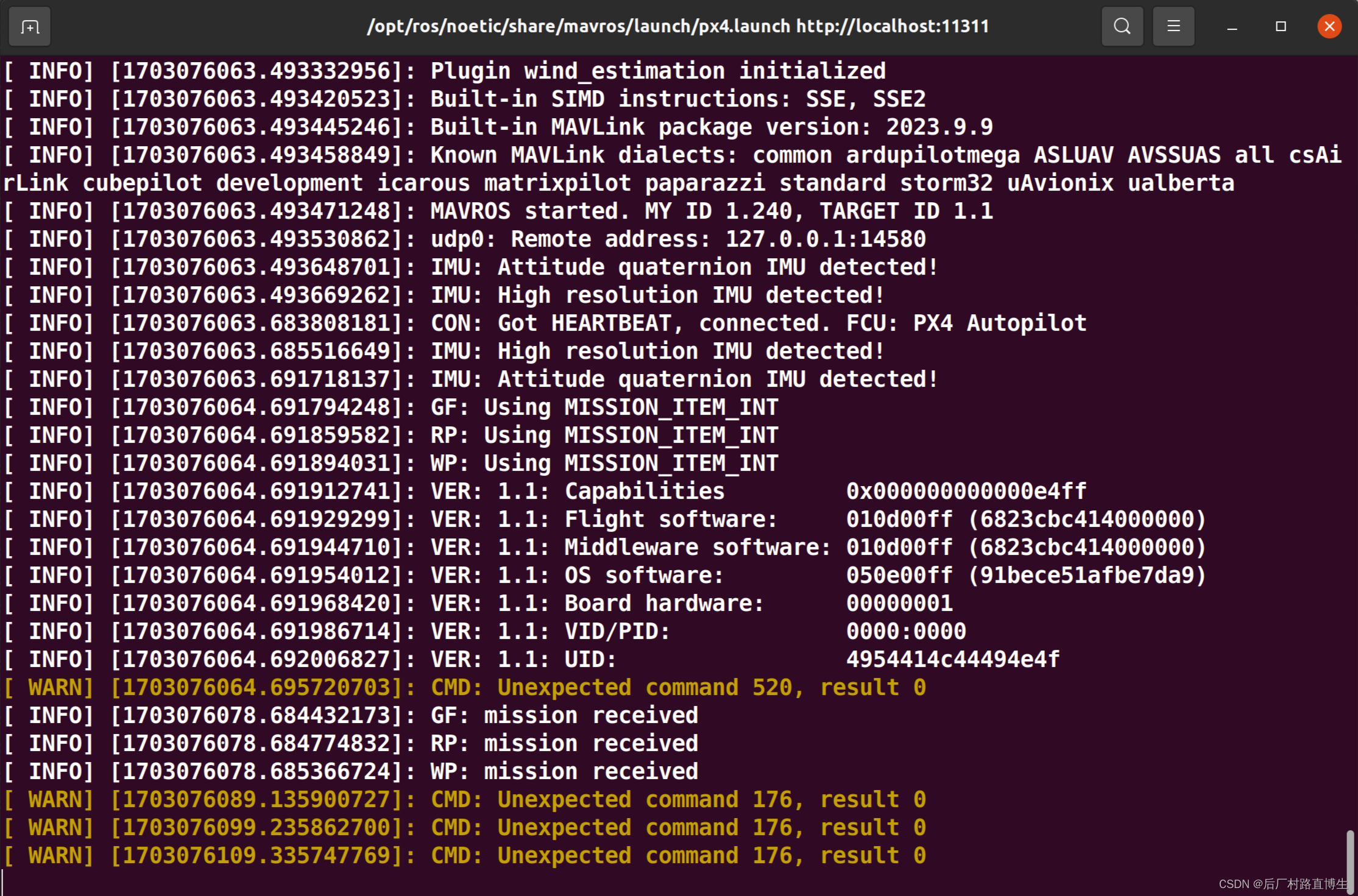This screenshot has width=1358, height=896.
Task: Open the terminal search tool
Action: click(x=1122, y=27)
